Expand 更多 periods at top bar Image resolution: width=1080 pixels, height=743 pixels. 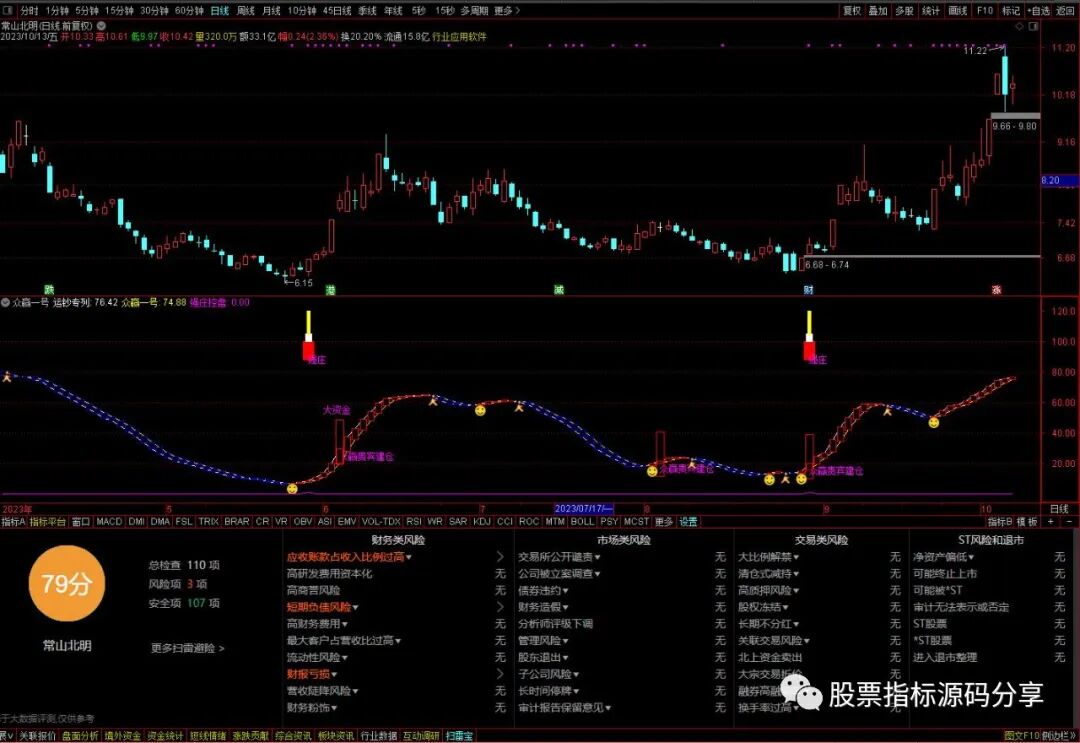tap(506, 10)
